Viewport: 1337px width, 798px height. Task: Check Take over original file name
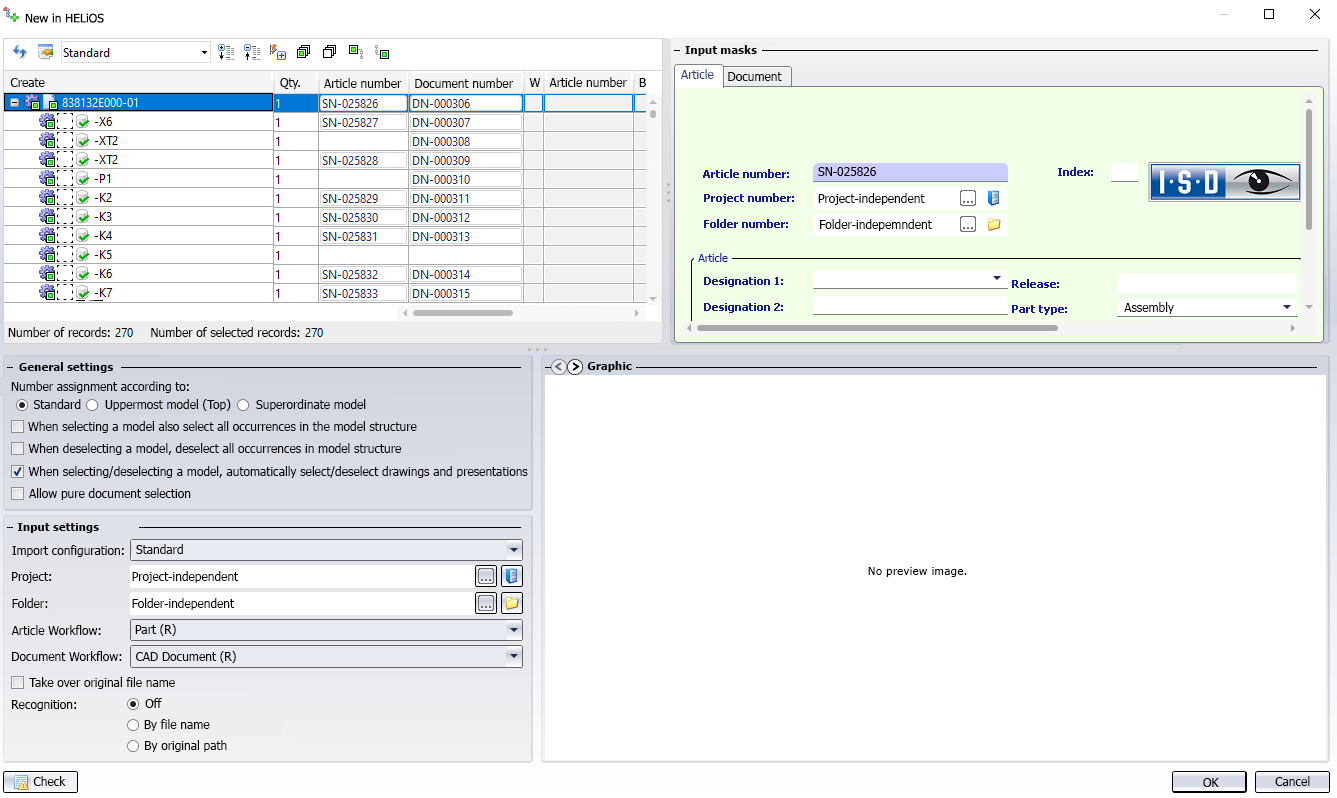coord(18,683)
